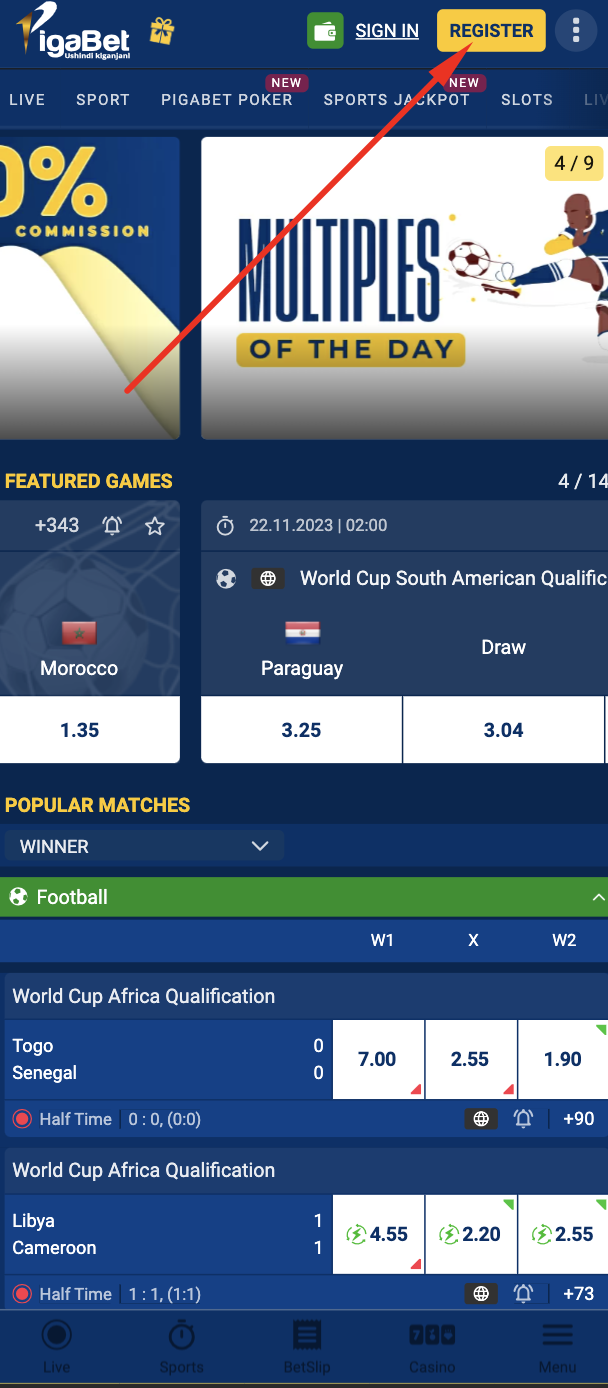This screenshot has width=608, height=1388.
Task: Favorite the Morocco match with star
Action: (x=155, y=526)
